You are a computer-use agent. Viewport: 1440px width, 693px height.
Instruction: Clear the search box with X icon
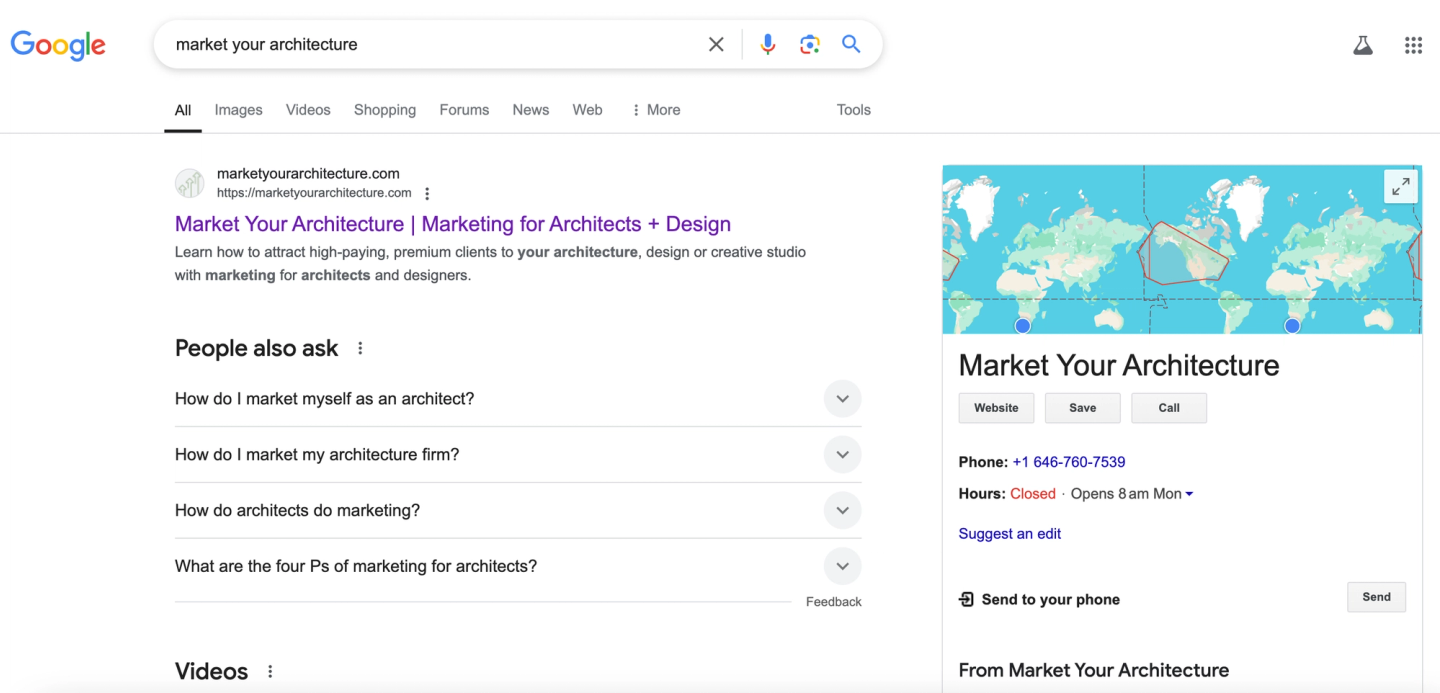click(x=716, y=44)
